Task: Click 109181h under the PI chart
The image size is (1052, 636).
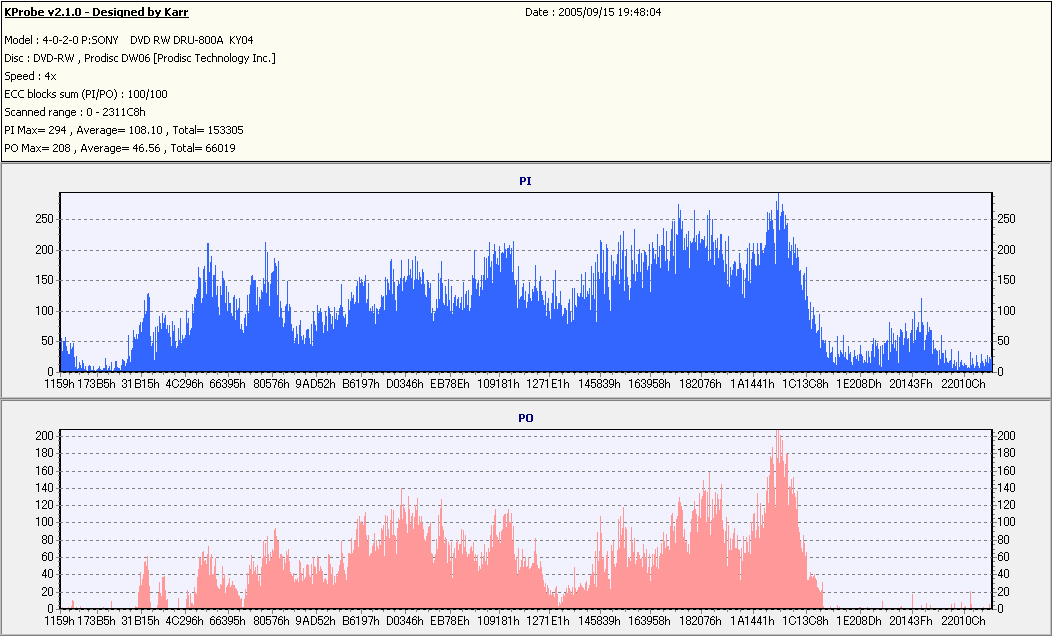Action: click(x=498, y=384)
